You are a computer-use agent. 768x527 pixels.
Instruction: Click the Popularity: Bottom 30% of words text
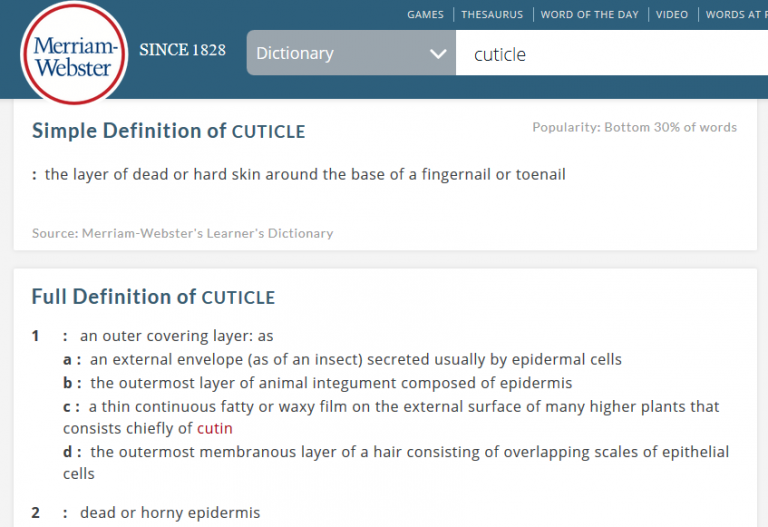point(634,127)
